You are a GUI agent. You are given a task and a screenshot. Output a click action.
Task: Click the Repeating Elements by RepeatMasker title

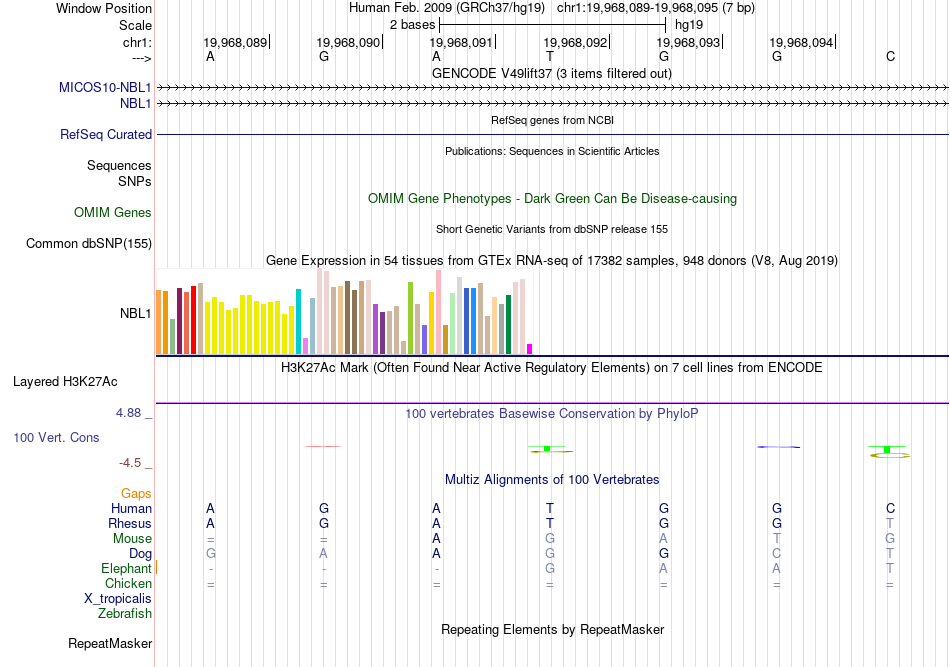point(553,629)
